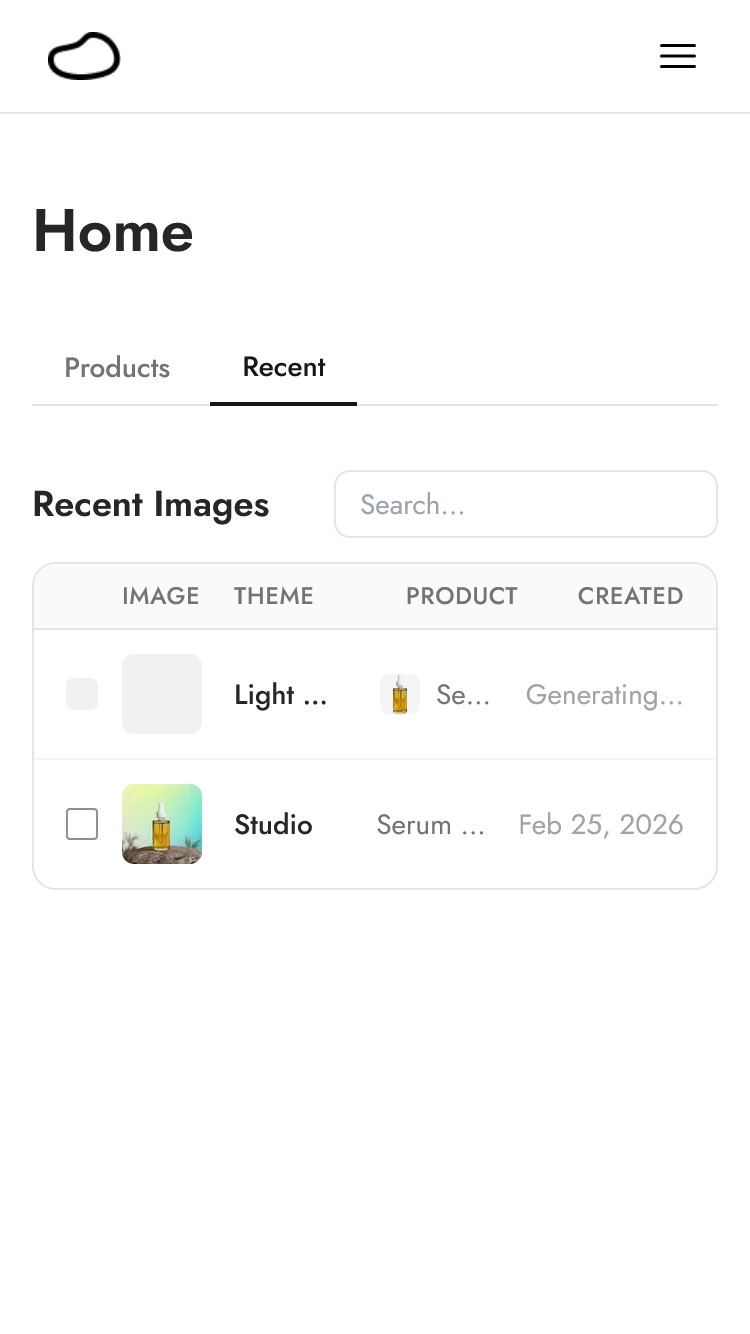Image resolution: width=750 pixels, height=1334 pixels.
Task: Open the hamburger menu
Action: click(677, 57)
